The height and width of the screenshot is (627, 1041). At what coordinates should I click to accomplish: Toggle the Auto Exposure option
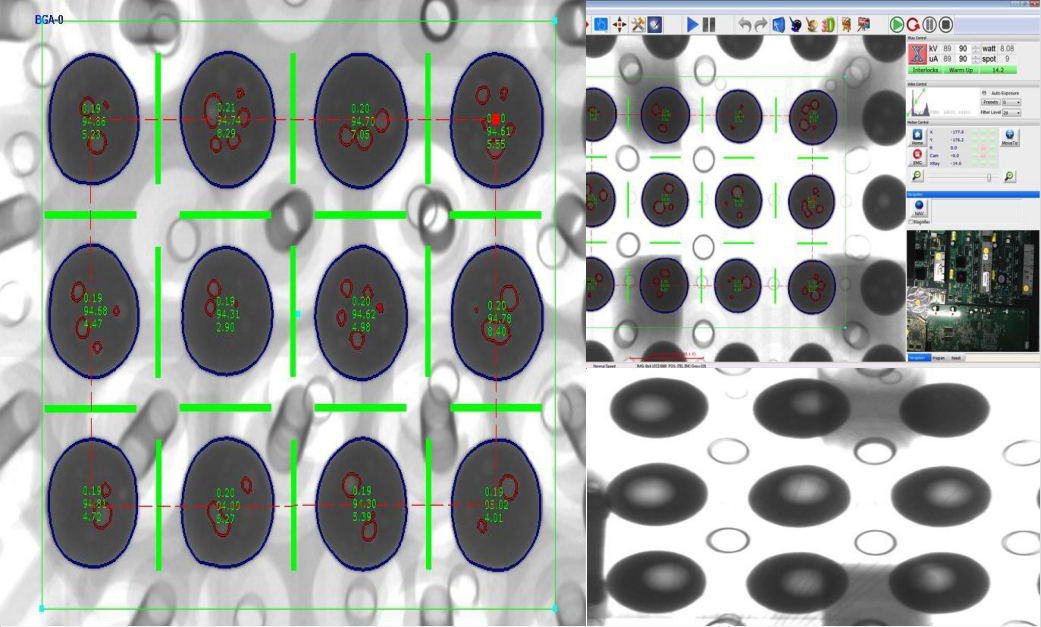[984, 93]
